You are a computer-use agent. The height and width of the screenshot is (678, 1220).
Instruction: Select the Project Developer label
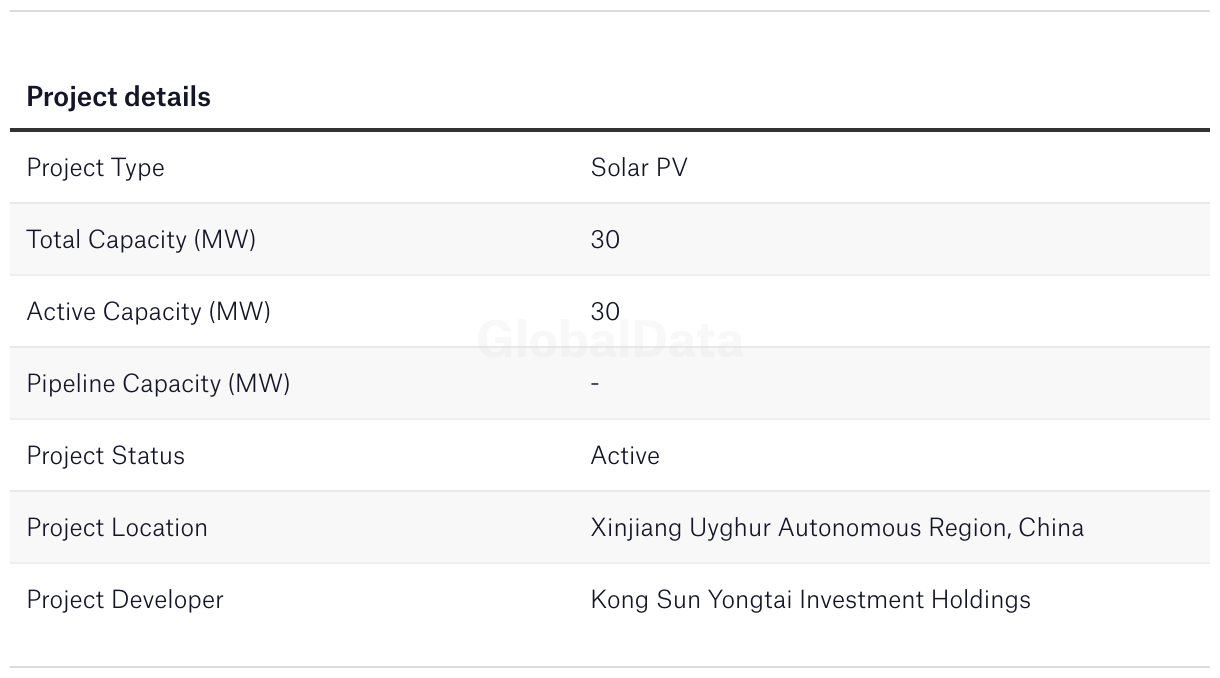pyautogui.click(x=125, y=600)
